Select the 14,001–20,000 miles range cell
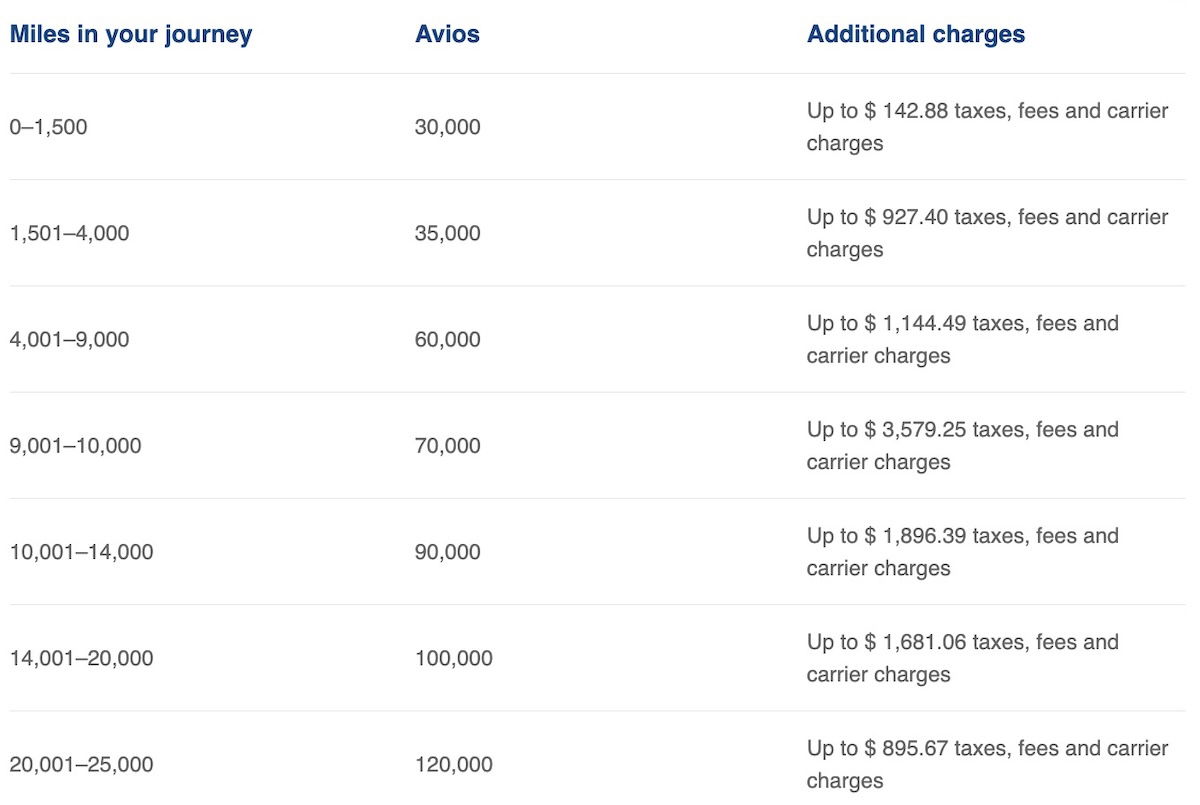 pyautogui.click(x=82, y=658)
